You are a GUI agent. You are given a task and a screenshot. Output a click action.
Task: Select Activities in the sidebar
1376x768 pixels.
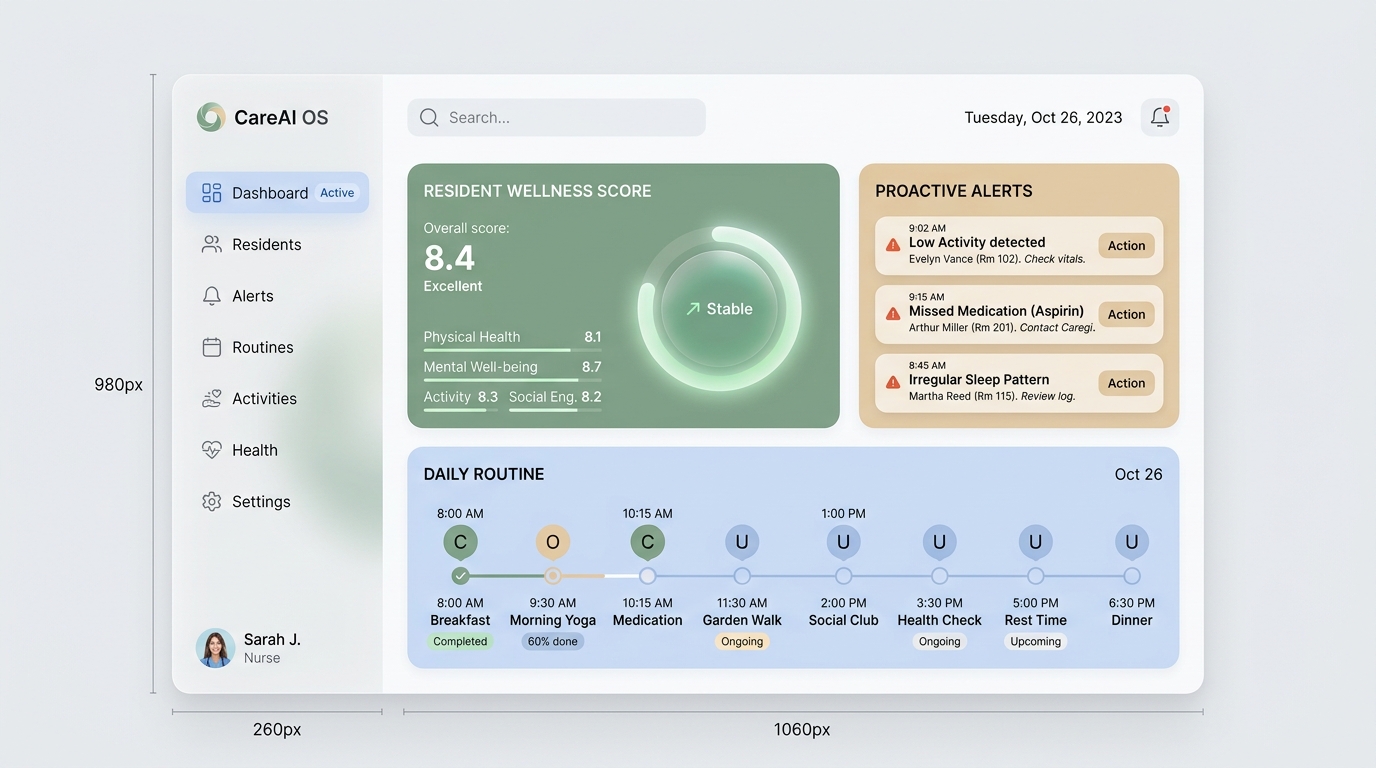277,398
